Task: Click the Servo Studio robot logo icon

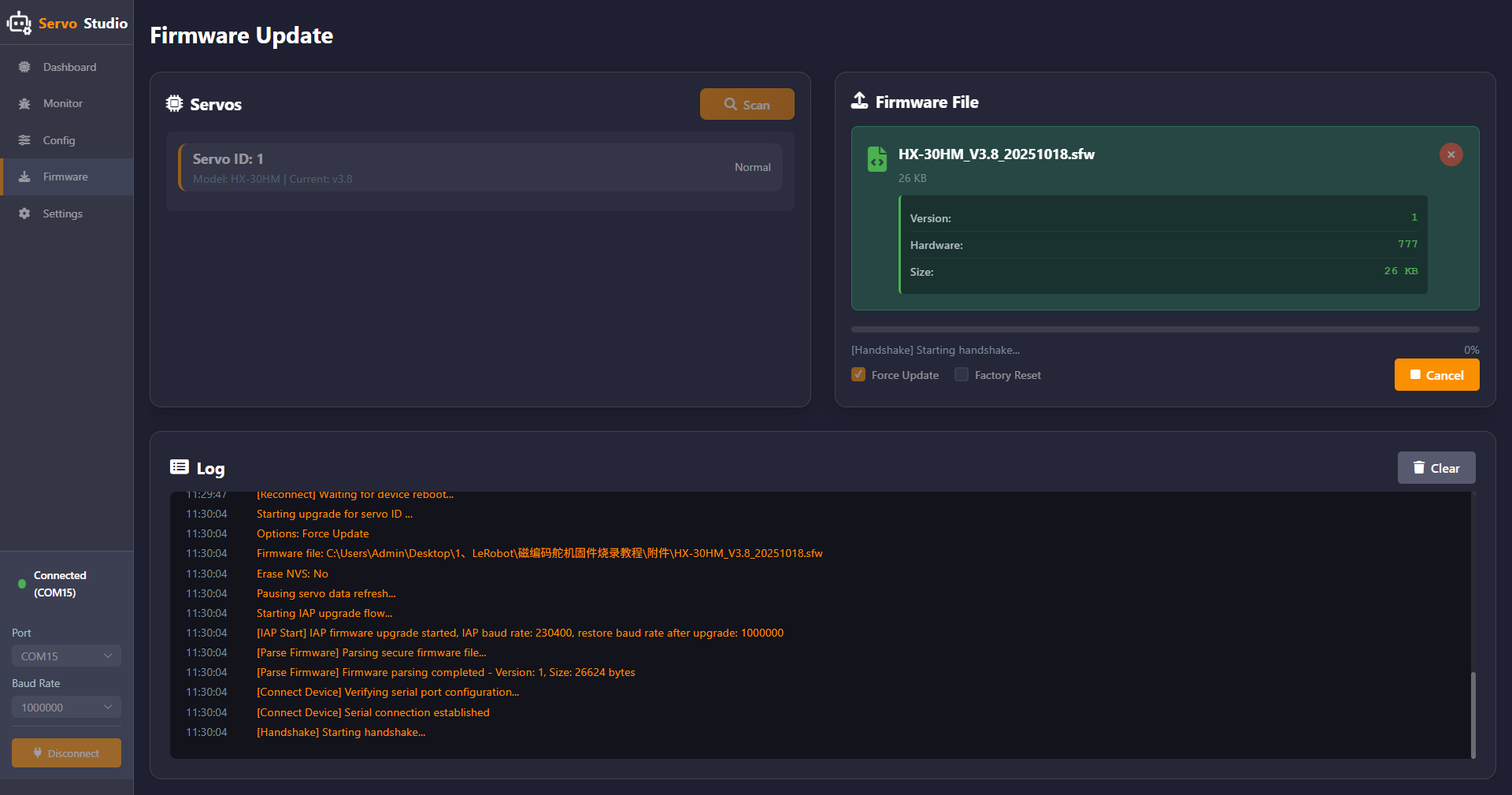Action: (19, 23)
